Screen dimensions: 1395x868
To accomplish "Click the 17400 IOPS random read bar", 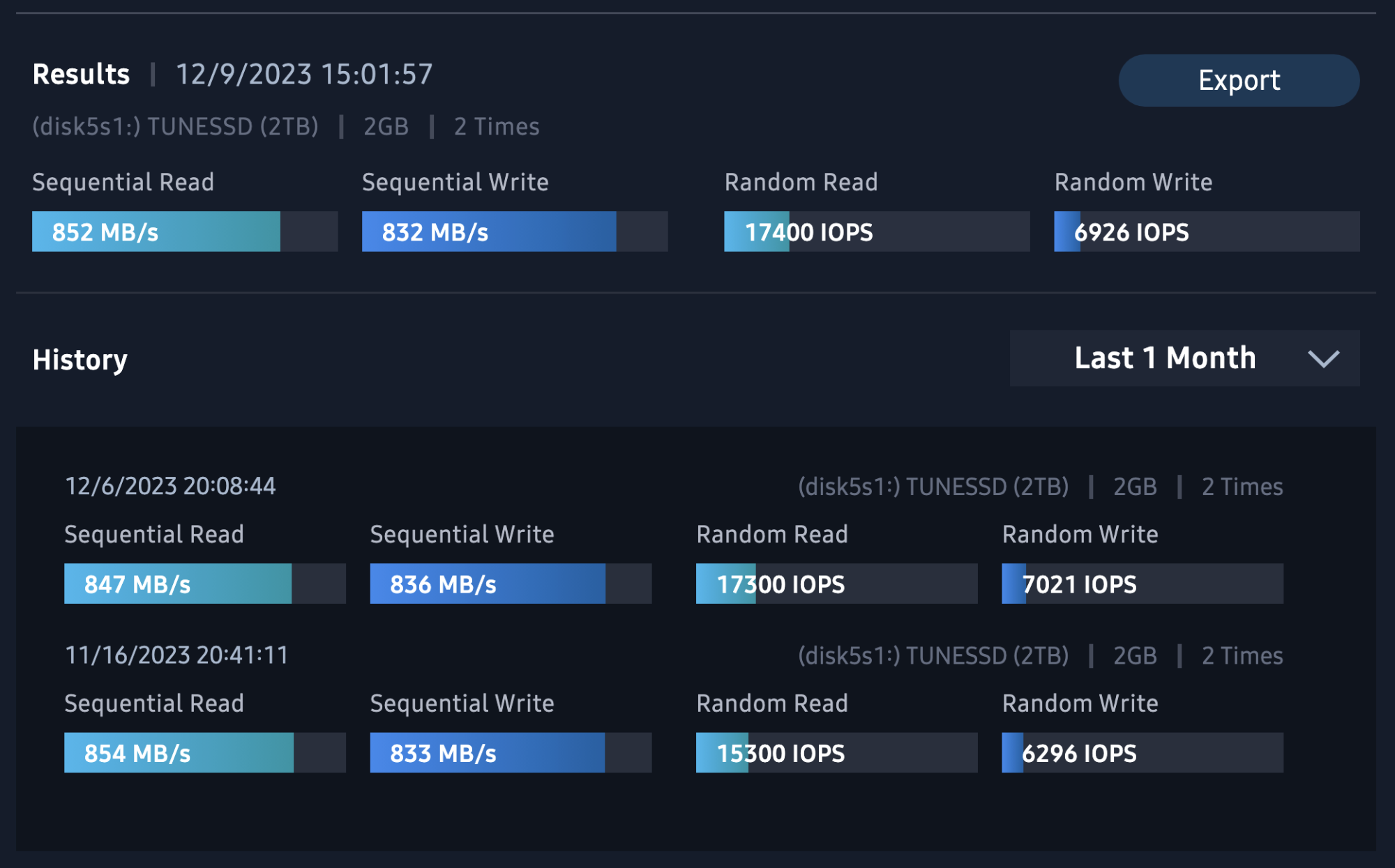I will 876,231.
